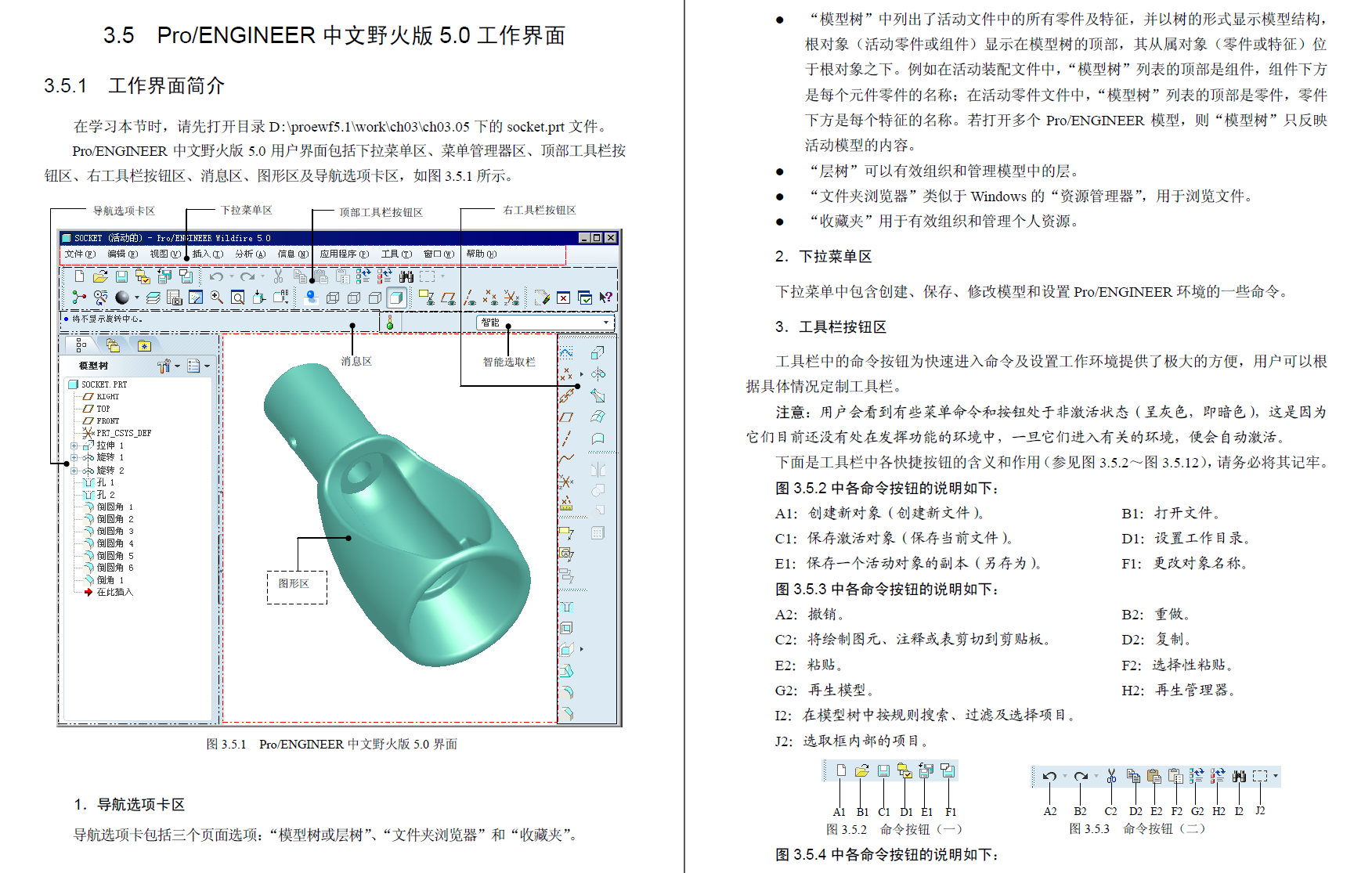Click the context-sensitive help arrow button
Screen dimensions: 1372x873
[x=607, y=297]
